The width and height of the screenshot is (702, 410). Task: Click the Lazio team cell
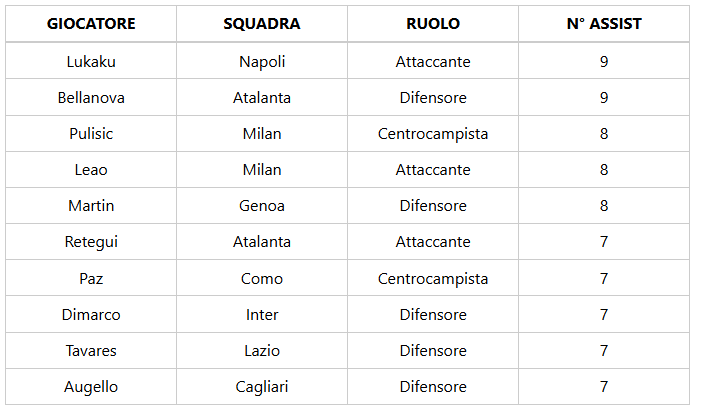click(x=262, y=351)
